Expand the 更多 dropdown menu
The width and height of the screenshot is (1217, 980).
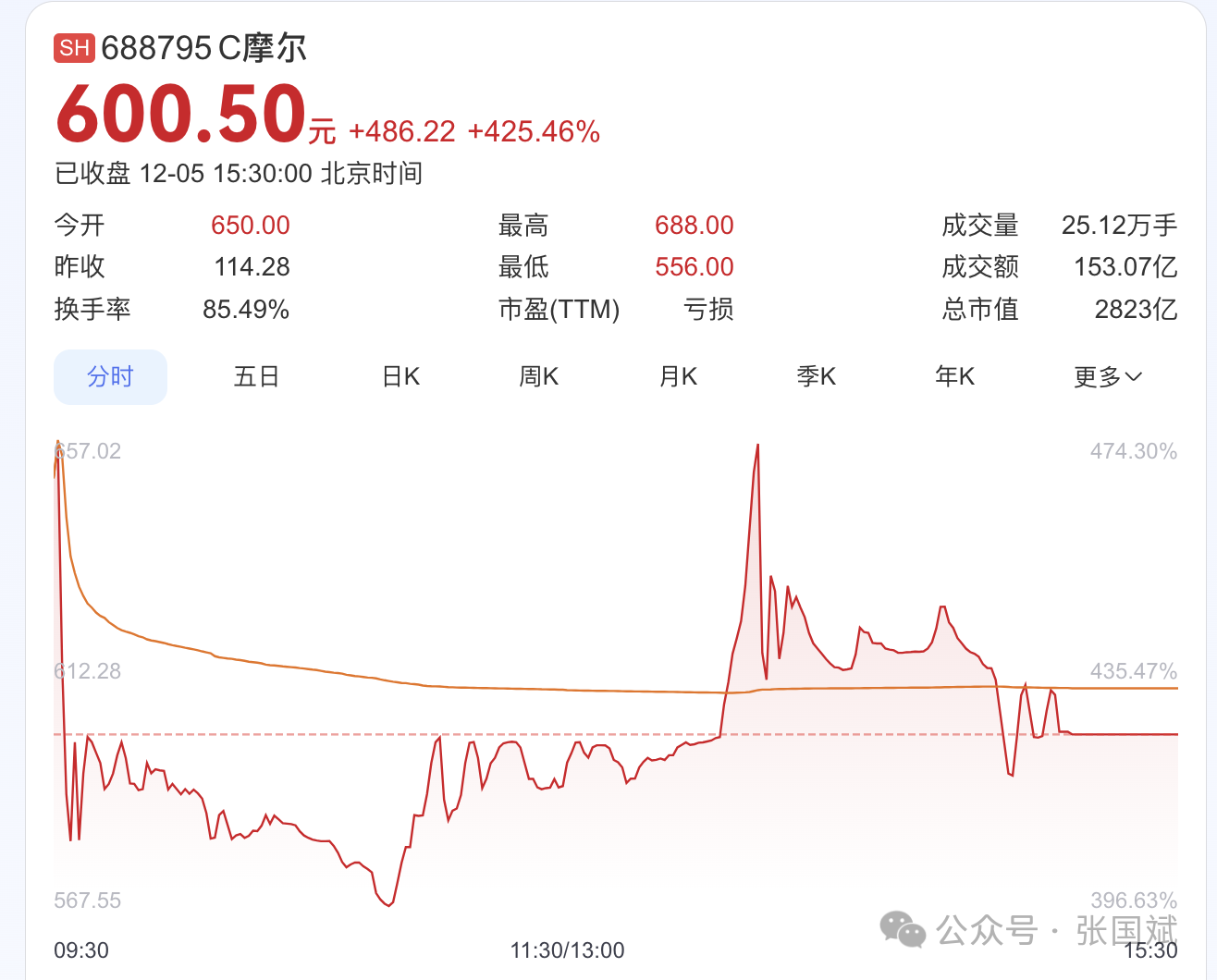click(1108, 377)
